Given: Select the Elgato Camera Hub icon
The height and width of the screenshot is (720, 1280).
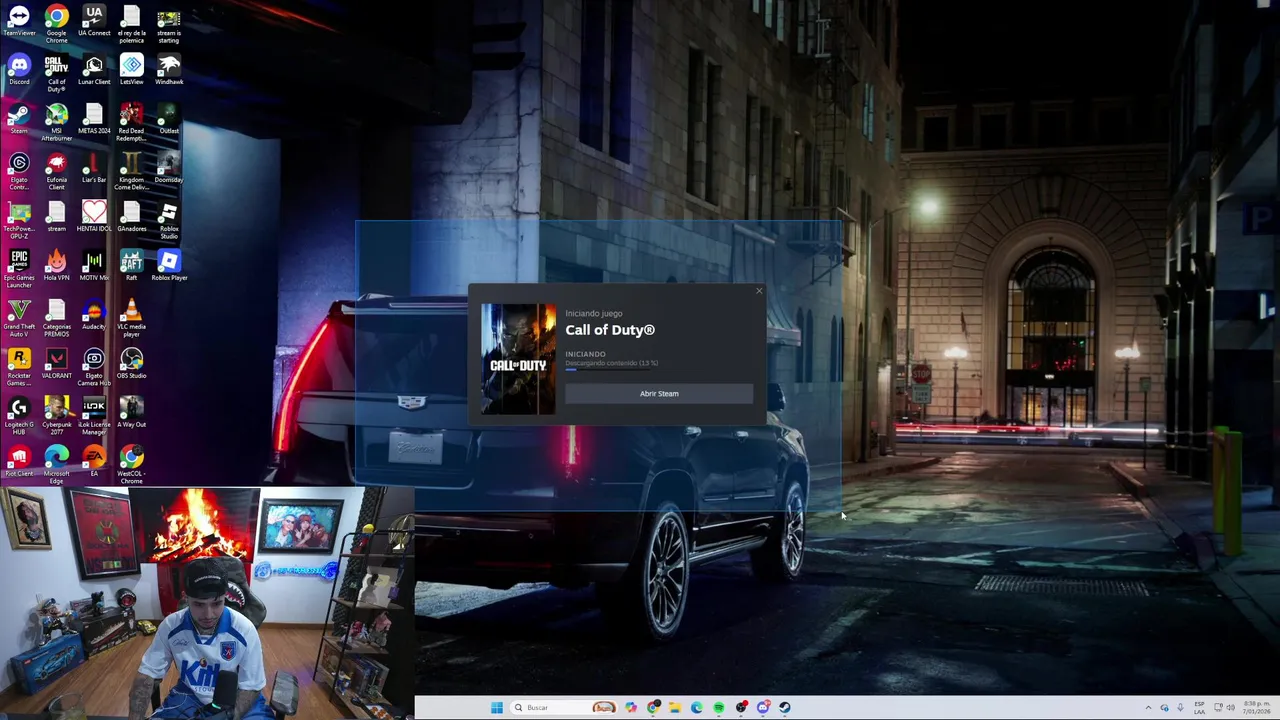Looking at the screenshot, I should tap(94, 367).
